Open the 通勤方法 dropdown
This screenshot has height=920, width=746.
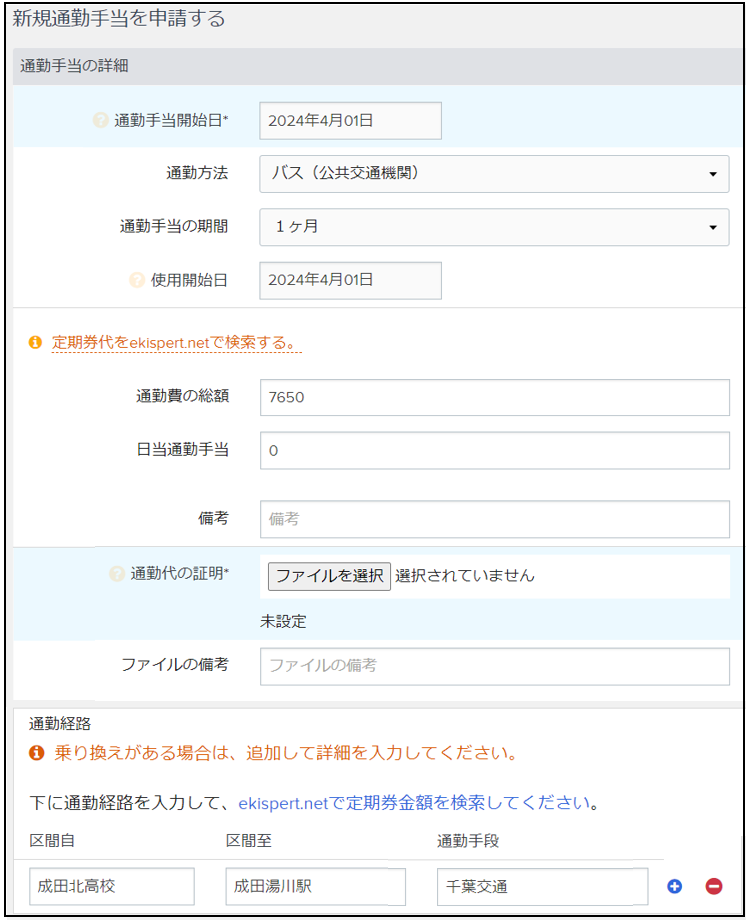pos(494,174)
